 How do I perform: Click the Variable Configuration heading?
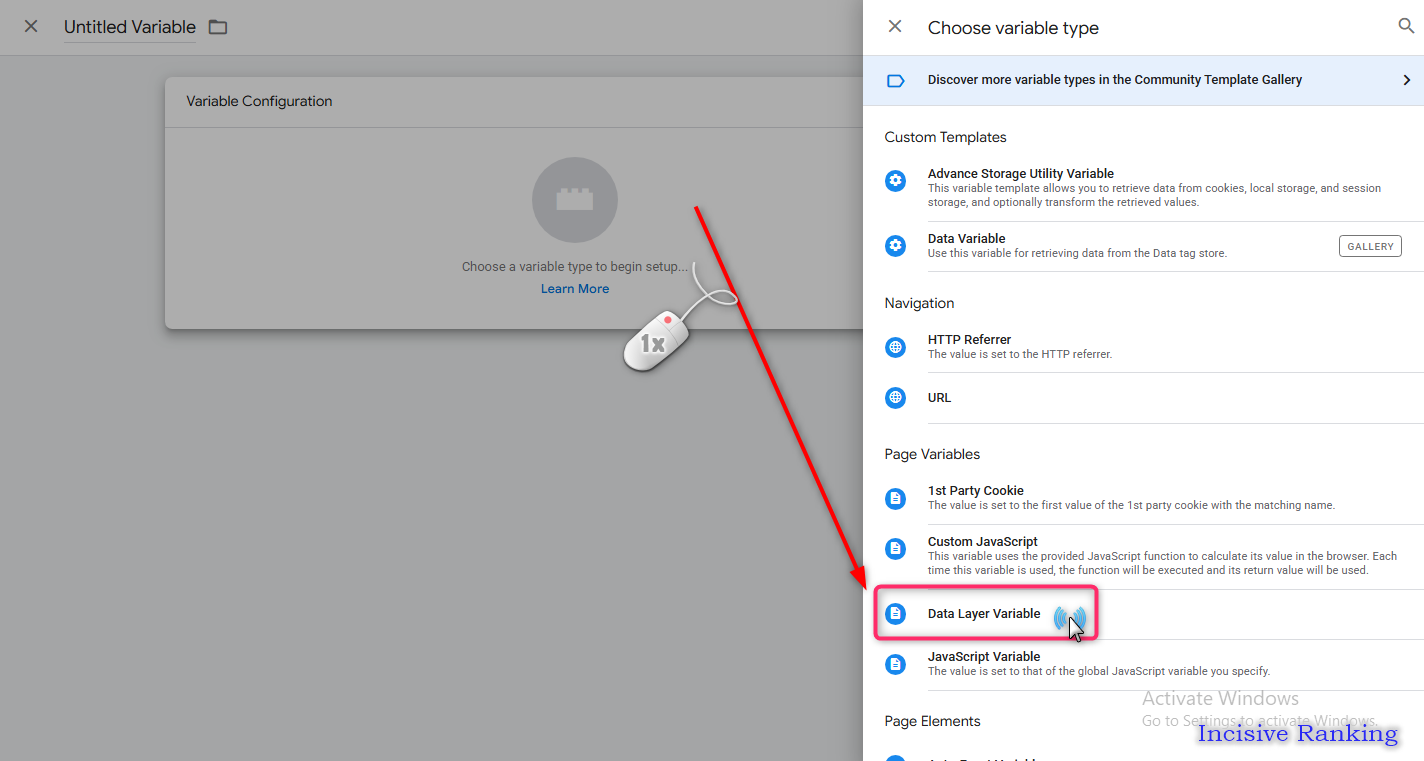[x=259, y=101]
